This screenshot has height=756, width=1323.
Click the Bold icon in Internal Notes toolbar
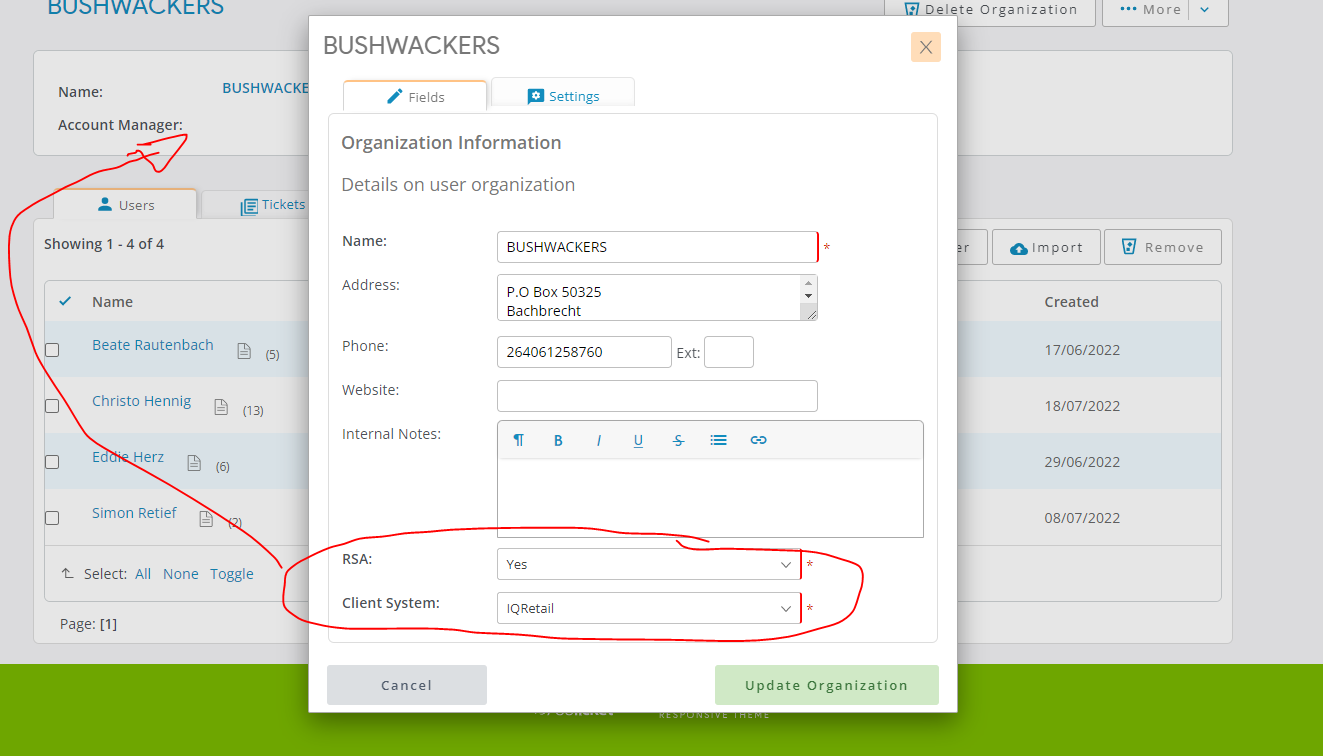(558, 440)
